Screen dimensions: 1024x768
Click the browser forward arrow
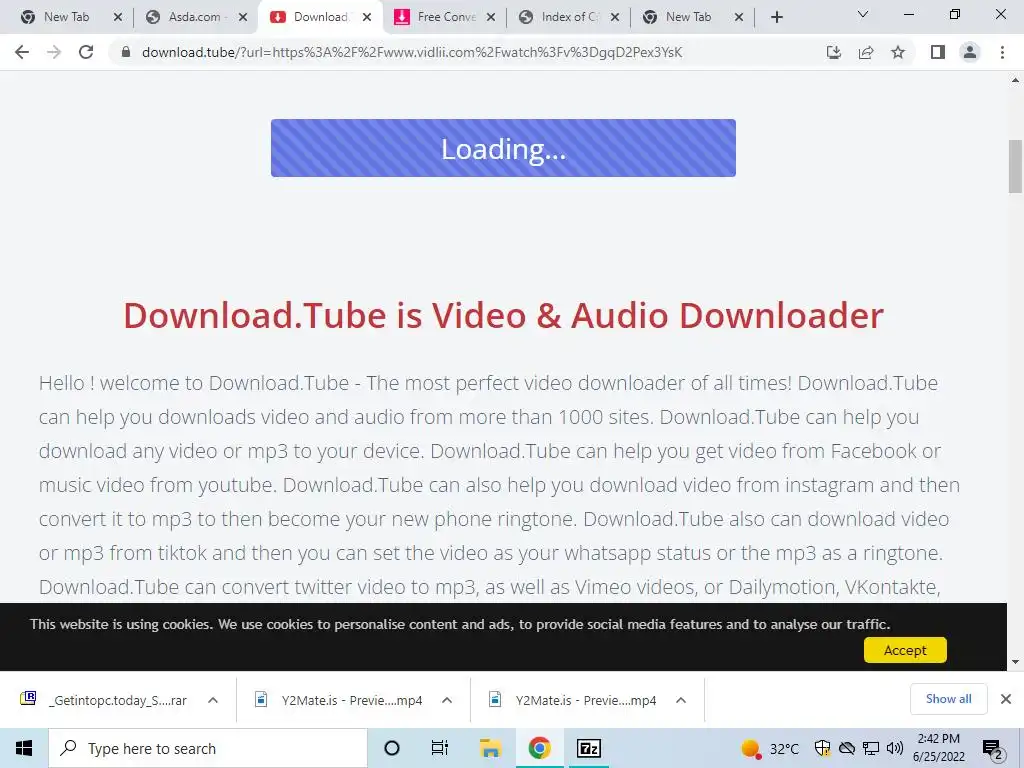pos(54,52)
